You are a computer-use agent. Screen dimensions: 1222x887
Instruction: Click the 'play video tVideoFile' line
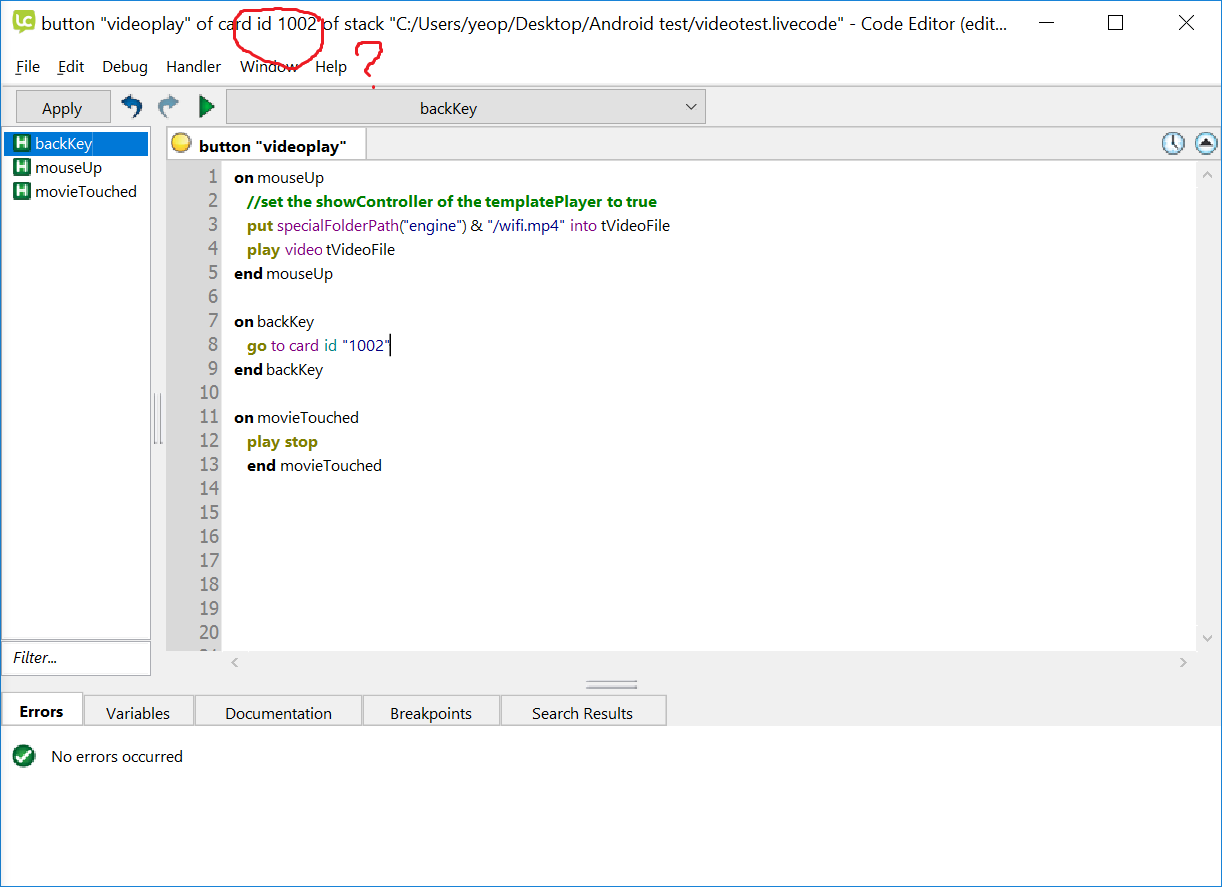tap(321, 250)
